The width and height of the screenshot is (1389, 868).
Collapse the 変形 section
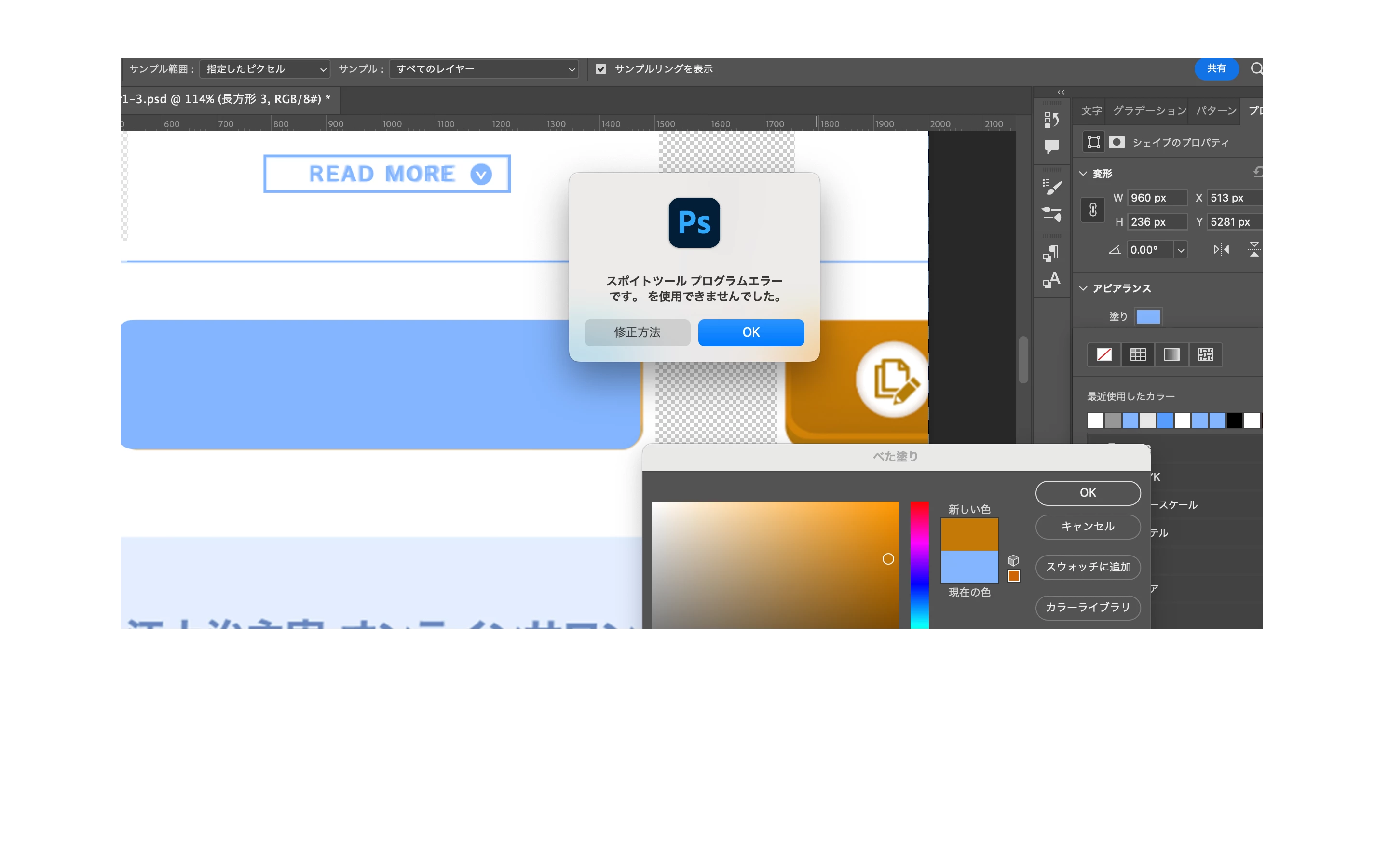tap(1084, 174)
